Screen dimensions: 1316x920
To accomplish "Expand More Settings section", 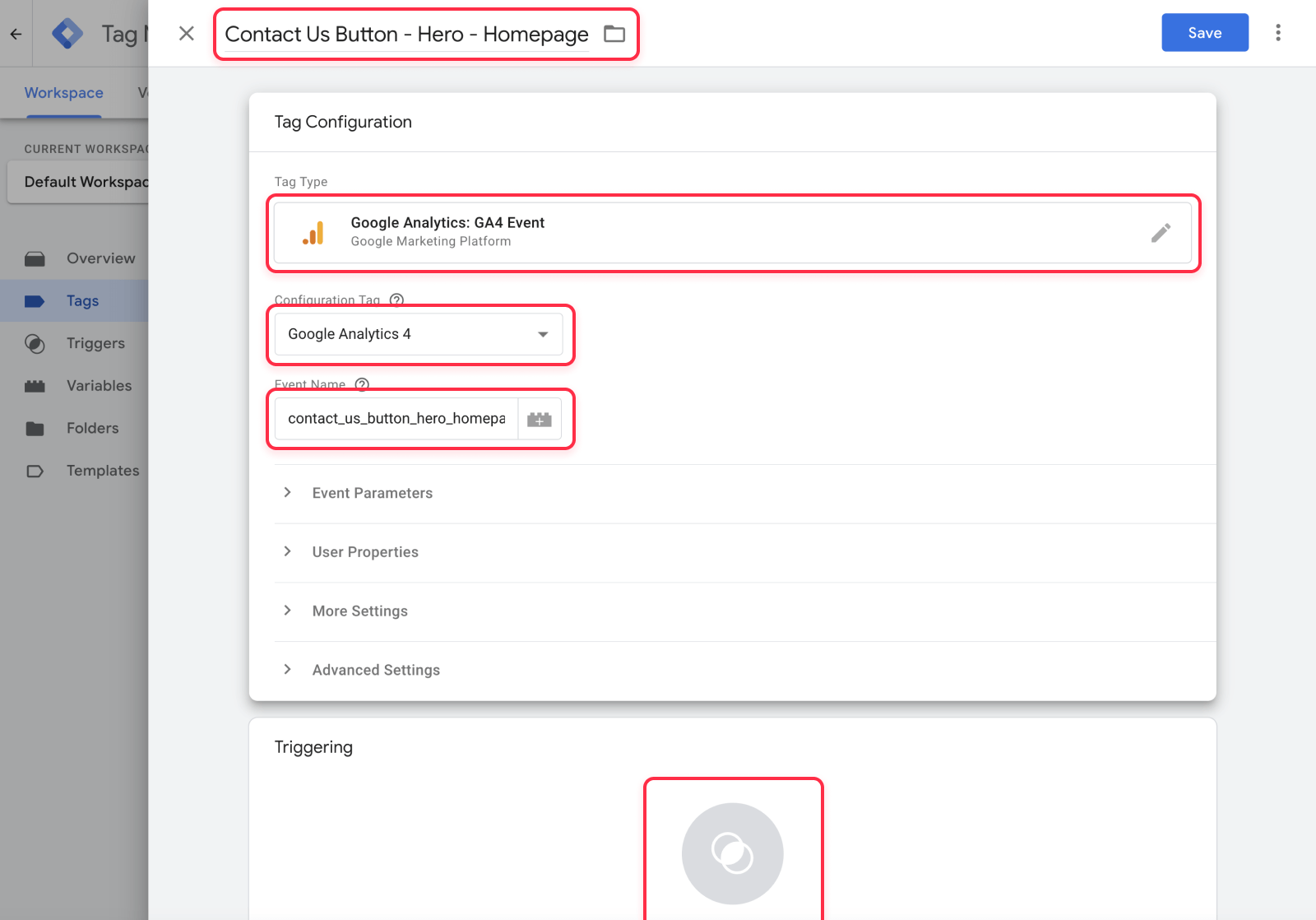I will 745,611.
